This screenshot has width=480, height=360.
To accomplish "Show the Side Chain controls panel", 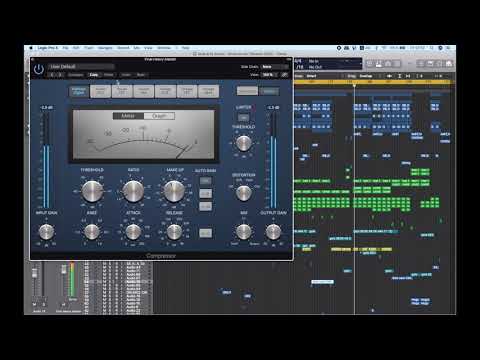I will tap(247, 91).
